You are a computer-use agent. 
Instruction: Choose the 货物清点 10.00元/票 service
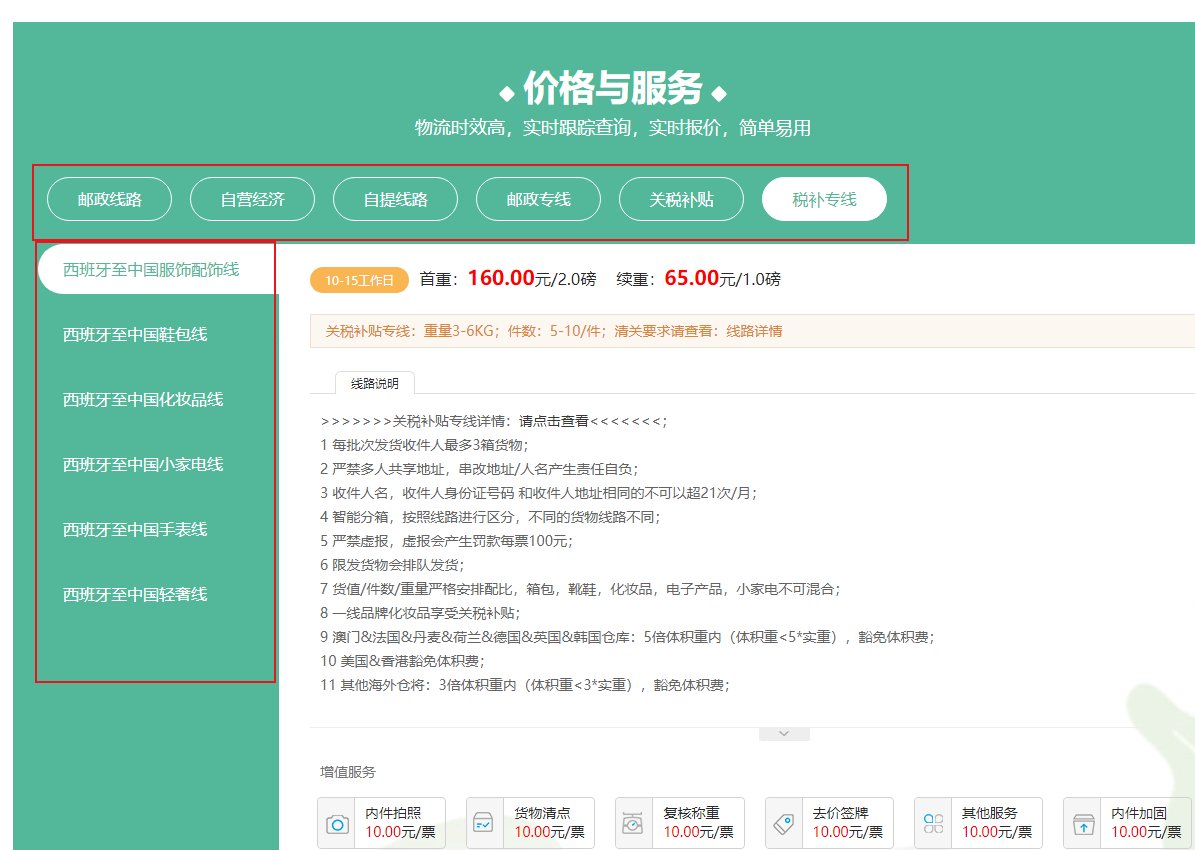coord(530,823)
